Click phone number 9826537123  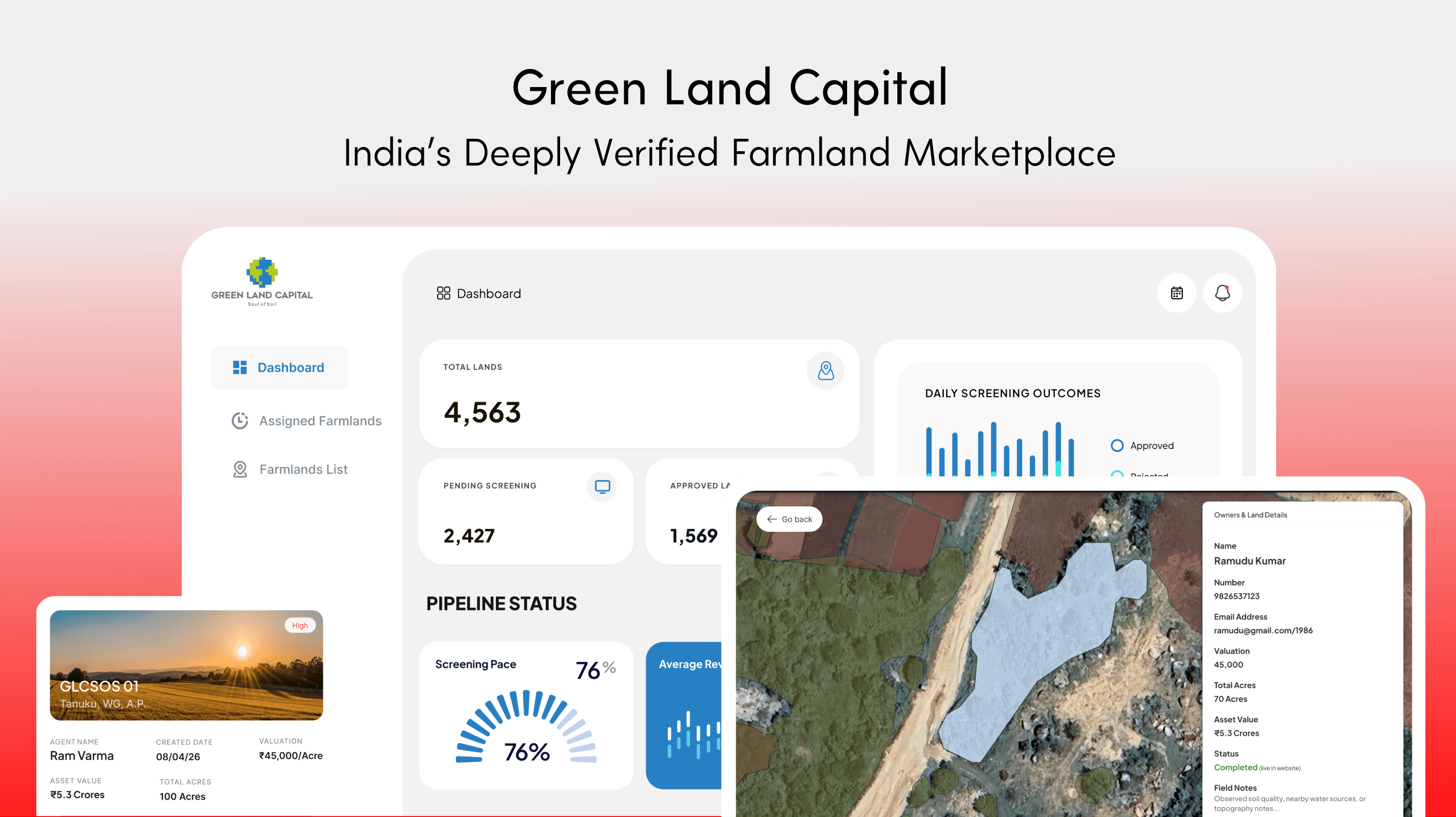pyautogui.click(x=1236, y=596)
